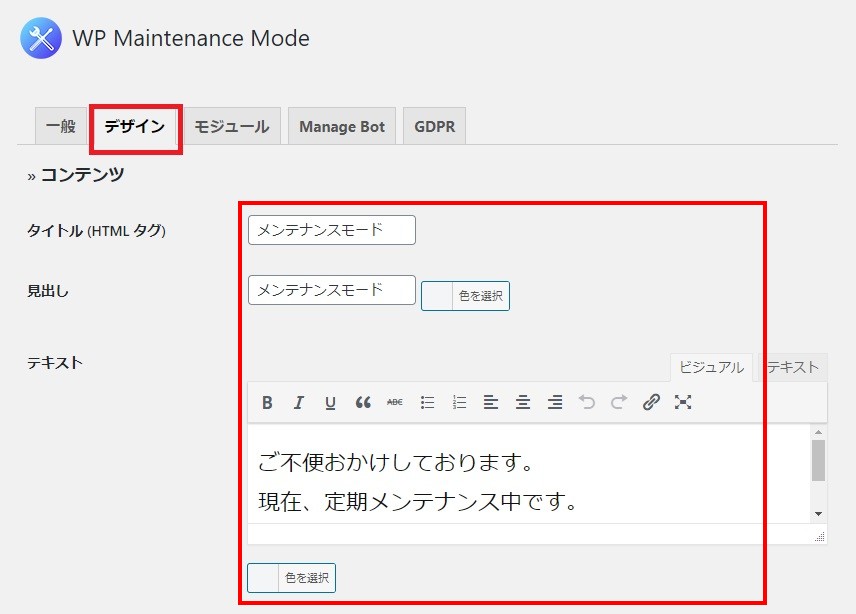Click the Undo arrow icon
This screenshot has width=856, height=614.
tap(587, 403)
